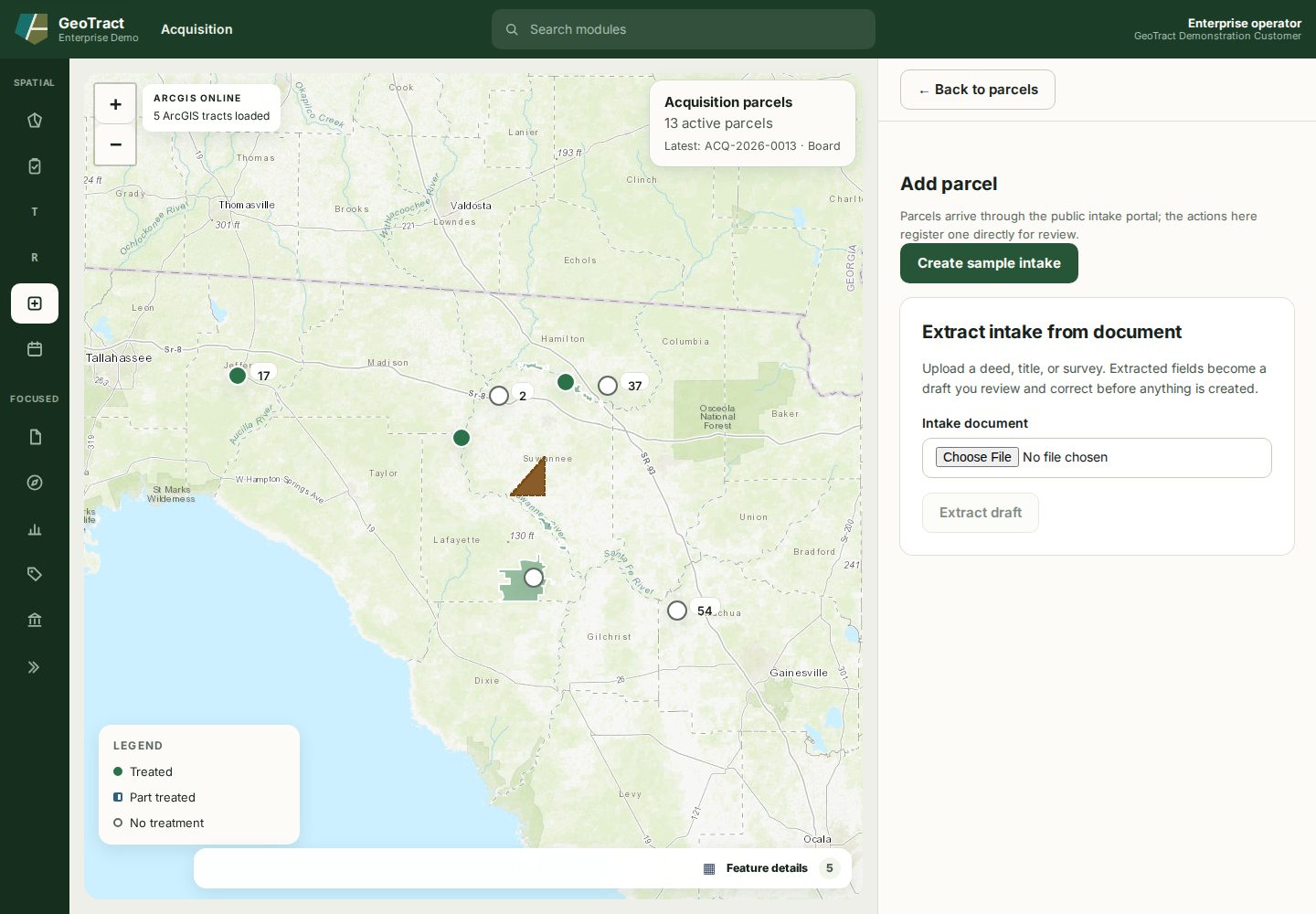Open the compass sidebar icon
Screen dimensions: 1316x914
35,483
